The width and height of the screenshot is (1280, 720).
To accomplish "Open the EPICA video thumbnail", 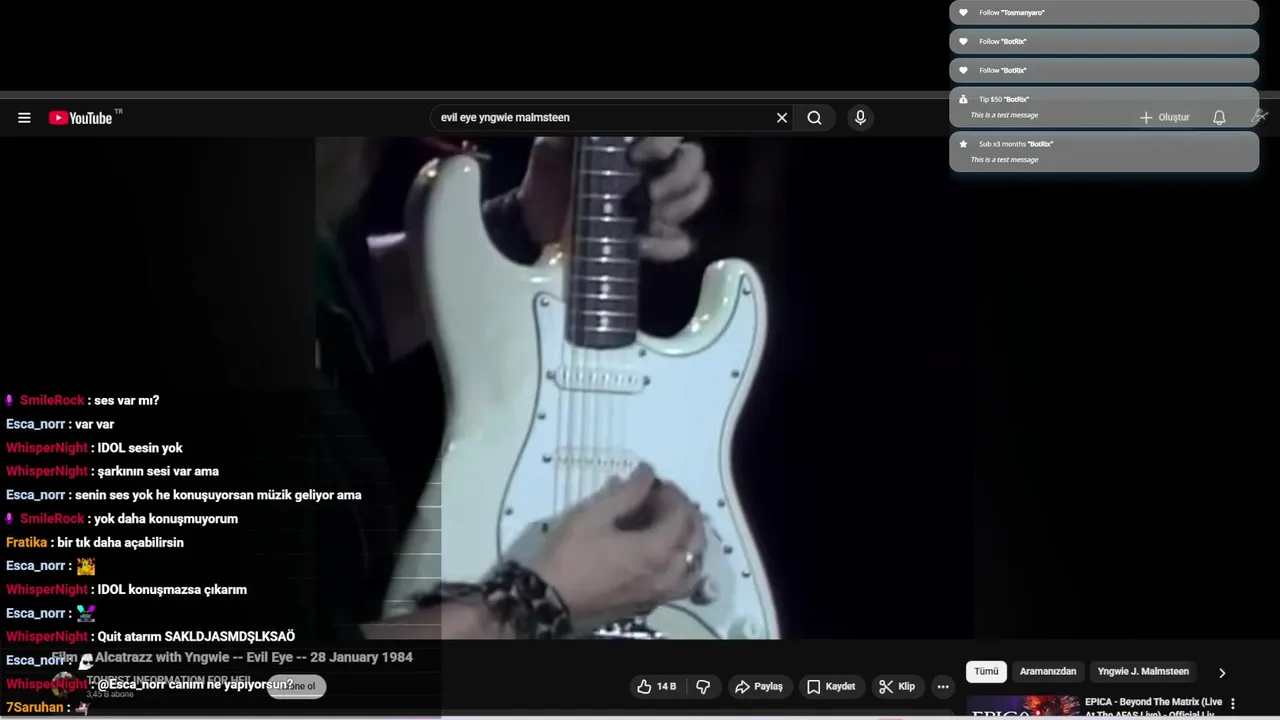I will [x=1023, y=708].
